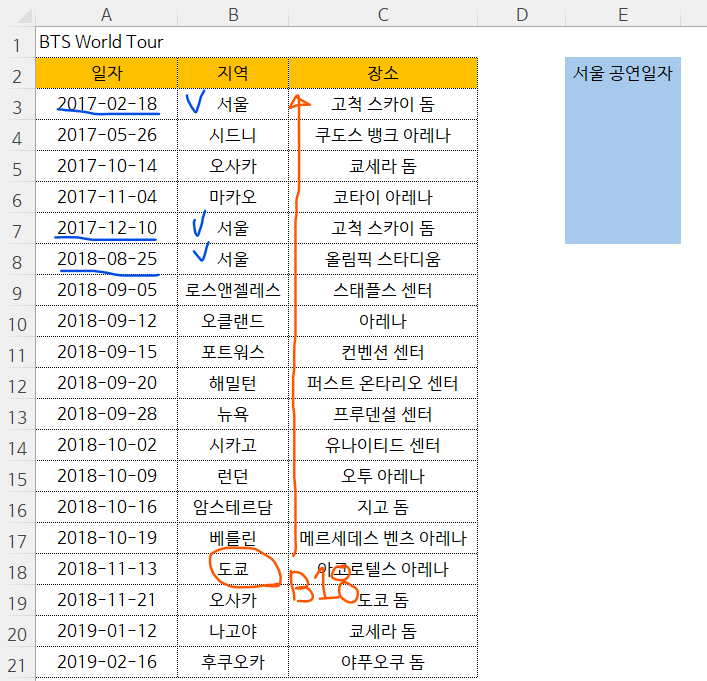The image size is (707, 681).
Task: Select date cell 2017-11-04
Action: pyautogui.click(x=106, y=197)
